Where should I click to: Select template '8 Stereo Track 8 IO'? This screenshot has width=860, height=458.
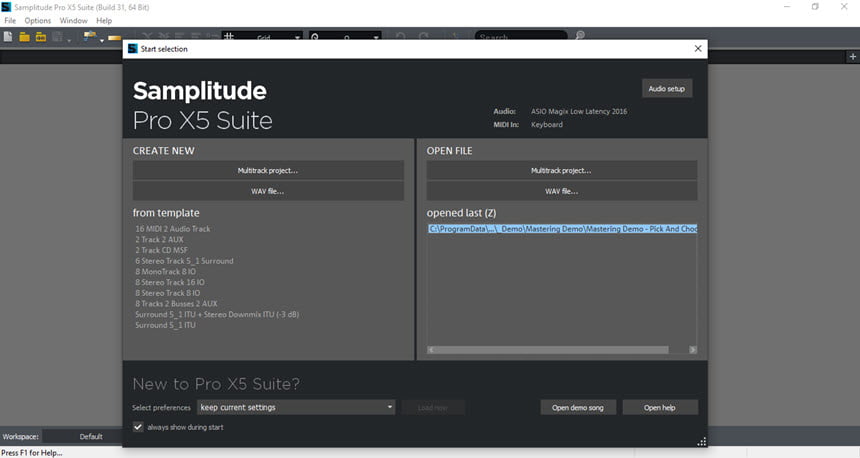point(168,293)
